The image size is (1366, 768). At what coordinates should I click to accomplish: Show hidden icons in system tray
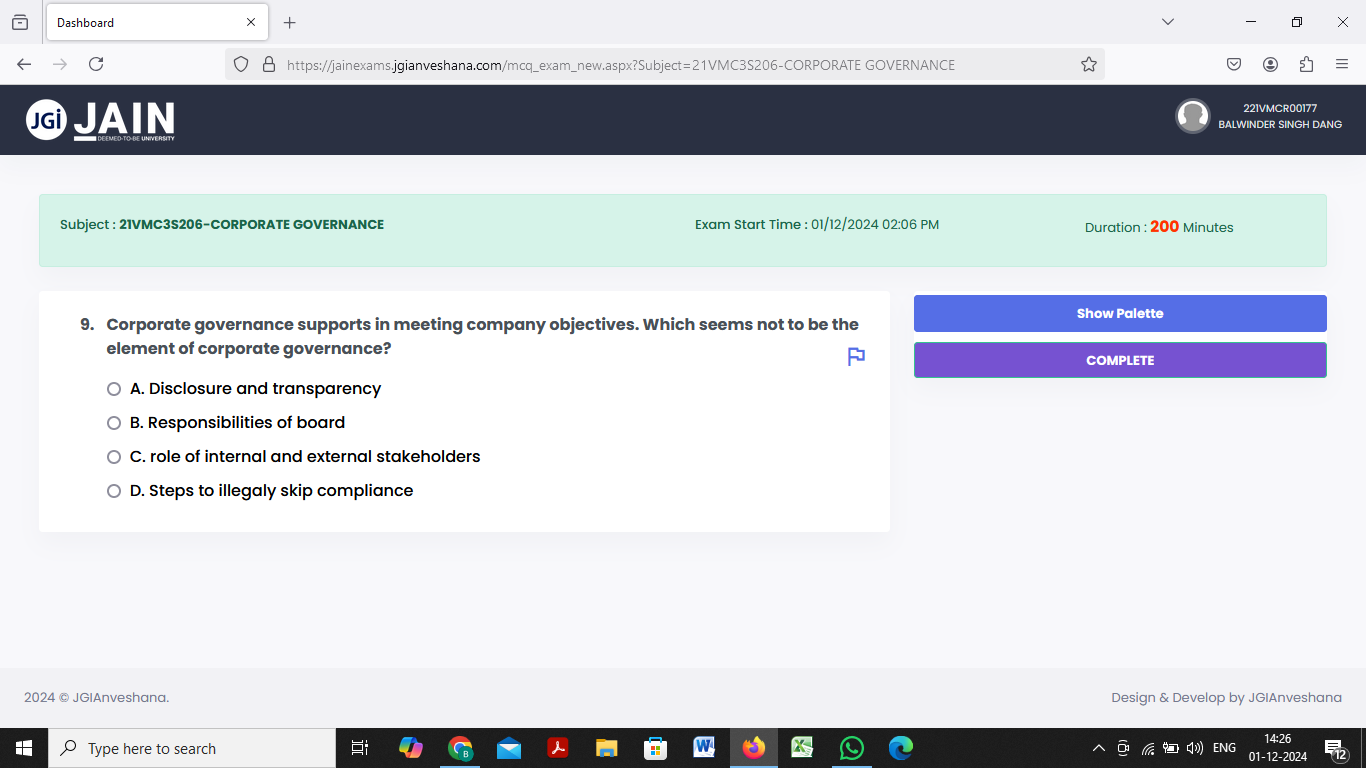(x=1098, y=747)
